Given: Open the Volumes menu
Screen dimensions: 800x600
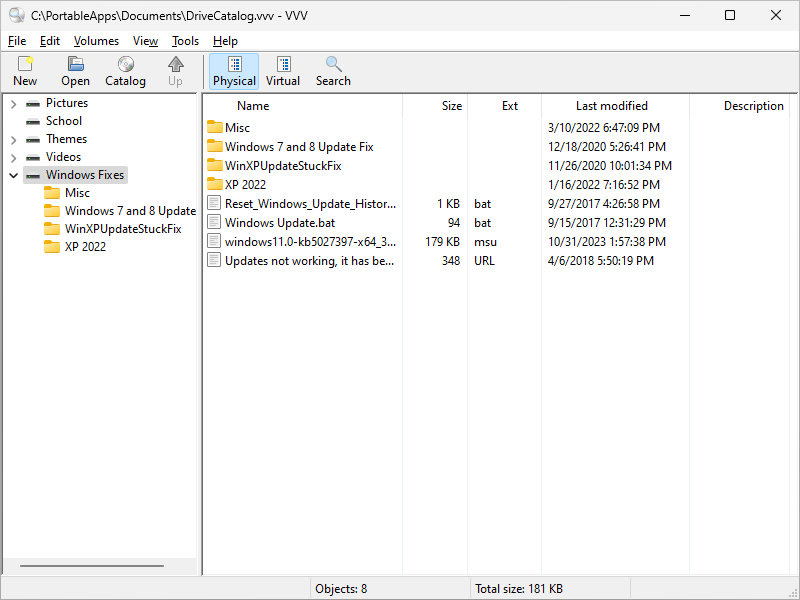Looking at the screenshot, I should [96, 41].
